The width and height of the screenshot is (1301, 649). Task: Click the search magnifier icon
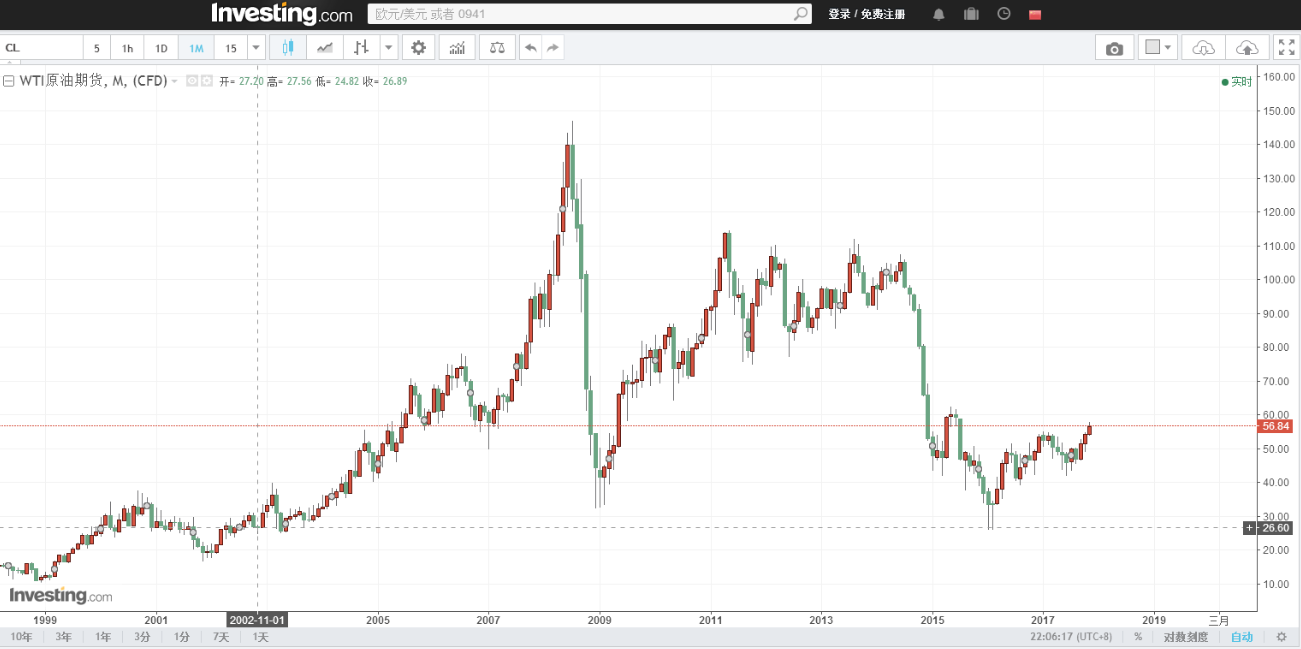click(x=801, y=14)
